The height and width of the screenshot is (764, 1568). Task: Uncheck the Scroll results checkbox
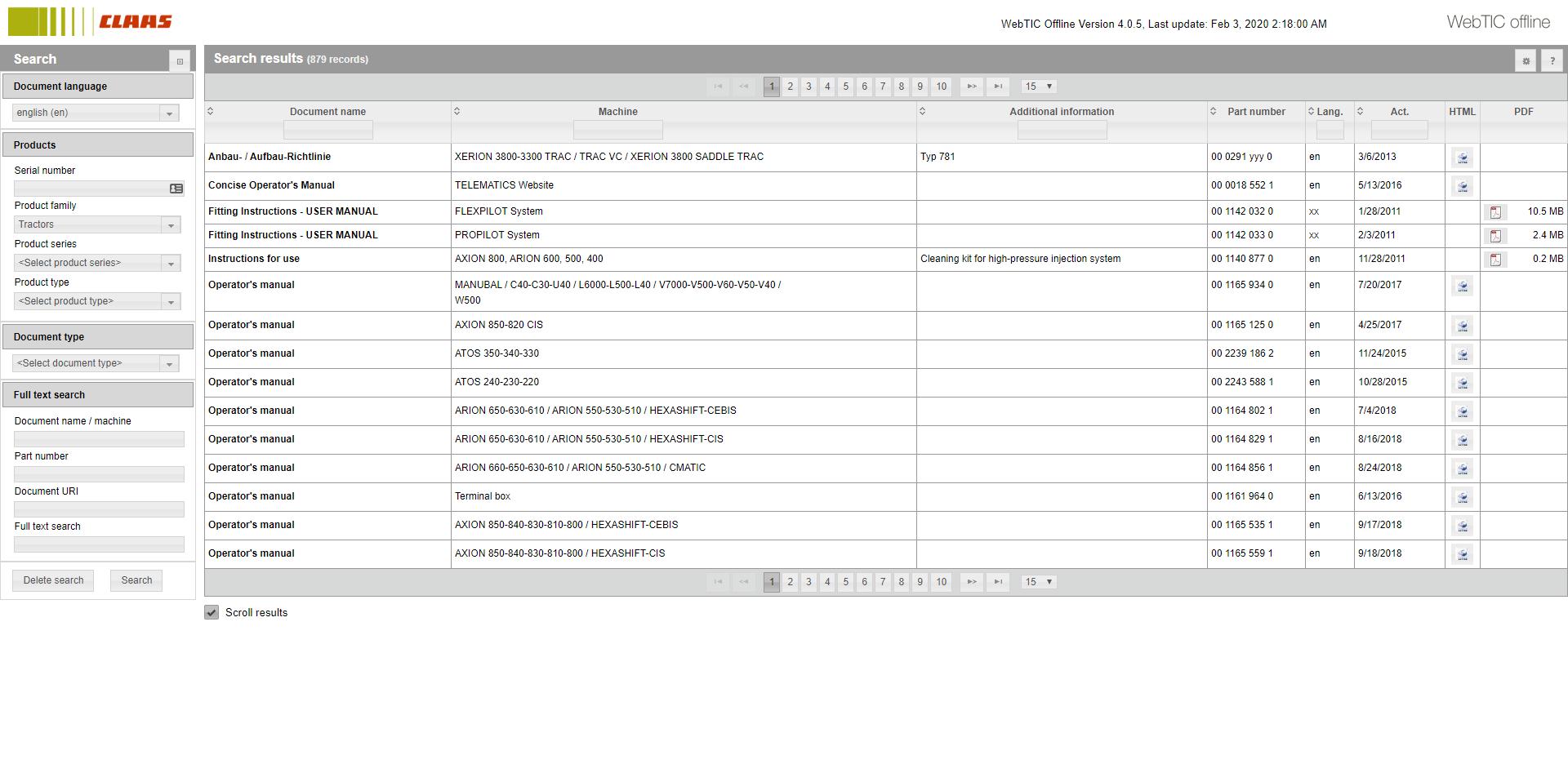212,612
